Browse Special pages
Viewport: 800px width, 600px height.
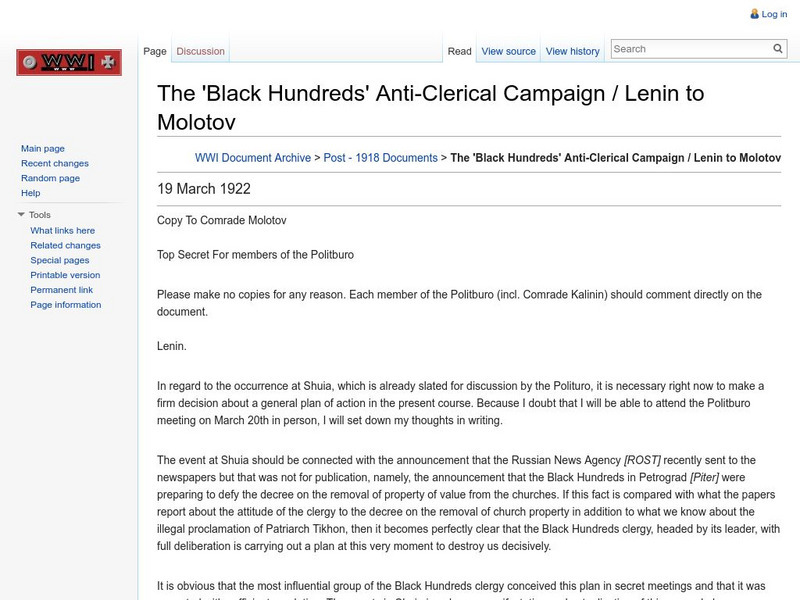coord(58,259)
